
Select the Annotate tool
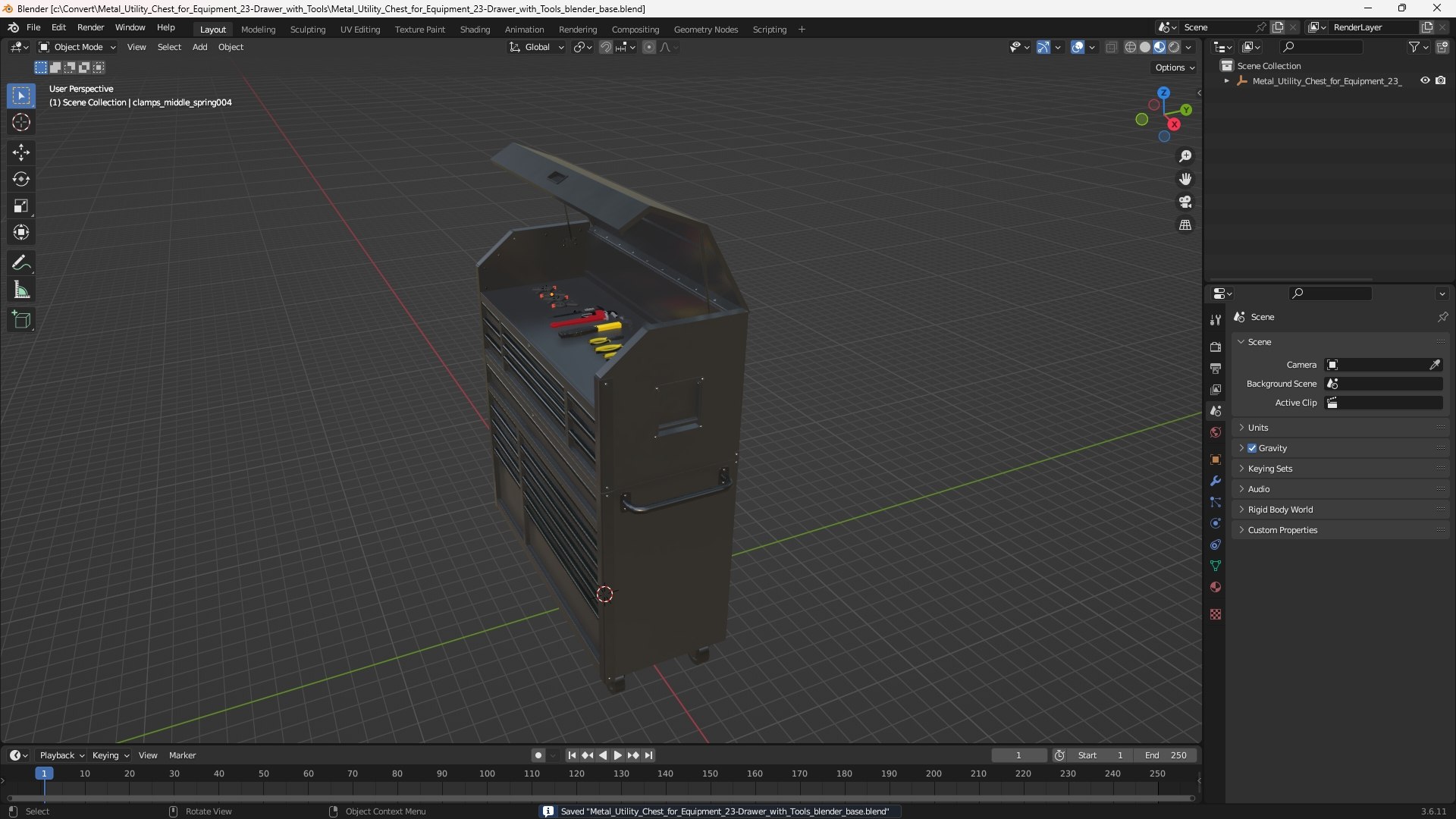[x=21, y=263]
